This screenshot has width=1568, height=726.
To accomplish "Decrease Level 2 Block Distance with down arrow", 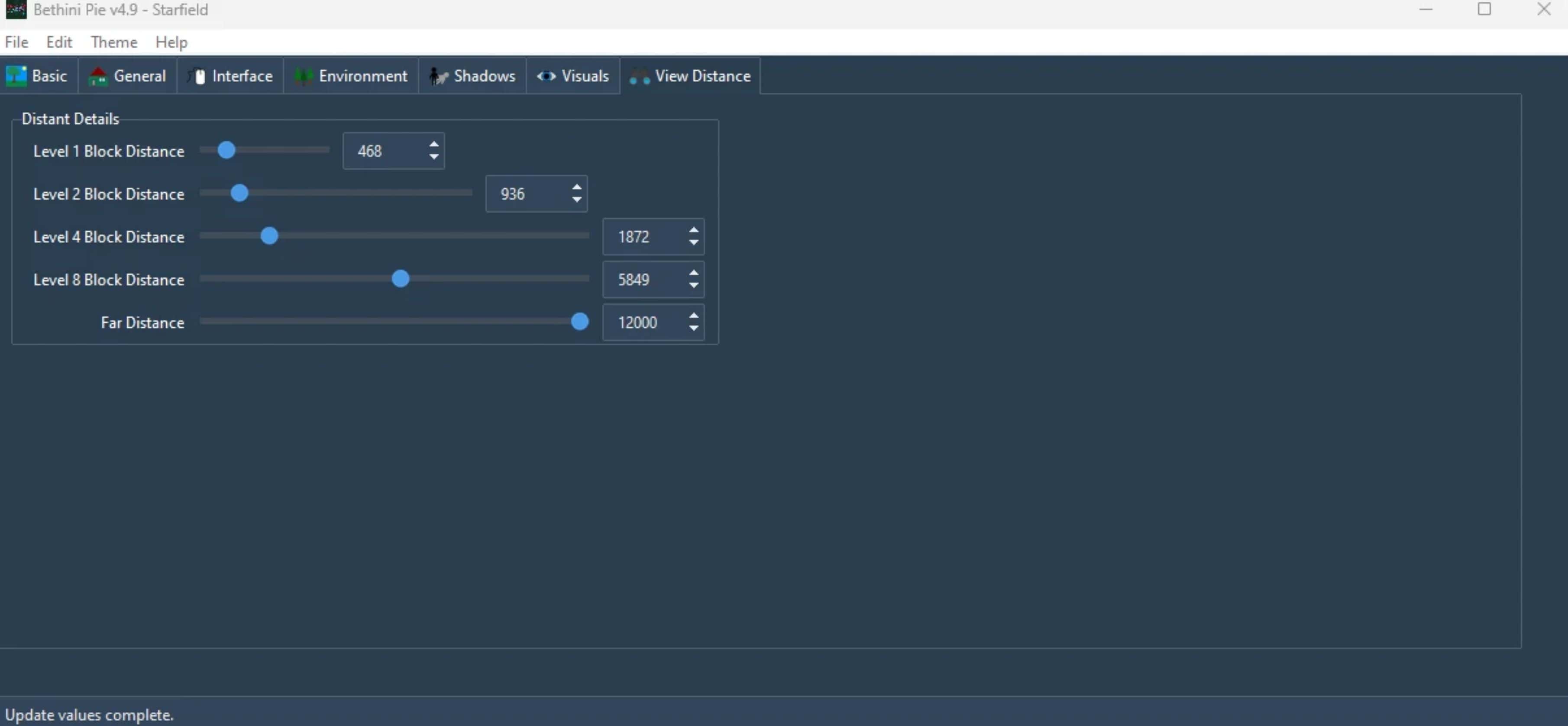I will click(x=576, y=200).
